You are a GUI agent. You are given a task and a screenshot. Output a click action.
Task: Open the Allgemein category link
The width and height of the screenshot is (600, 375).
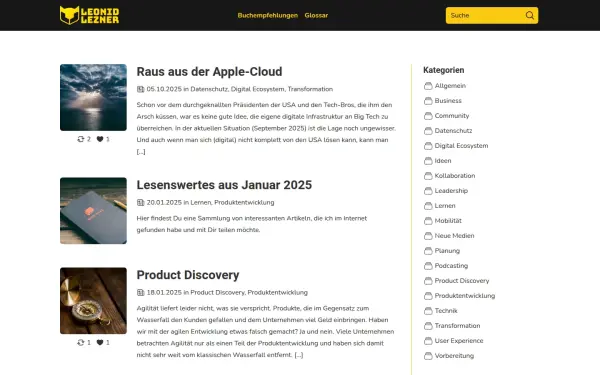[x=450, y=86]
